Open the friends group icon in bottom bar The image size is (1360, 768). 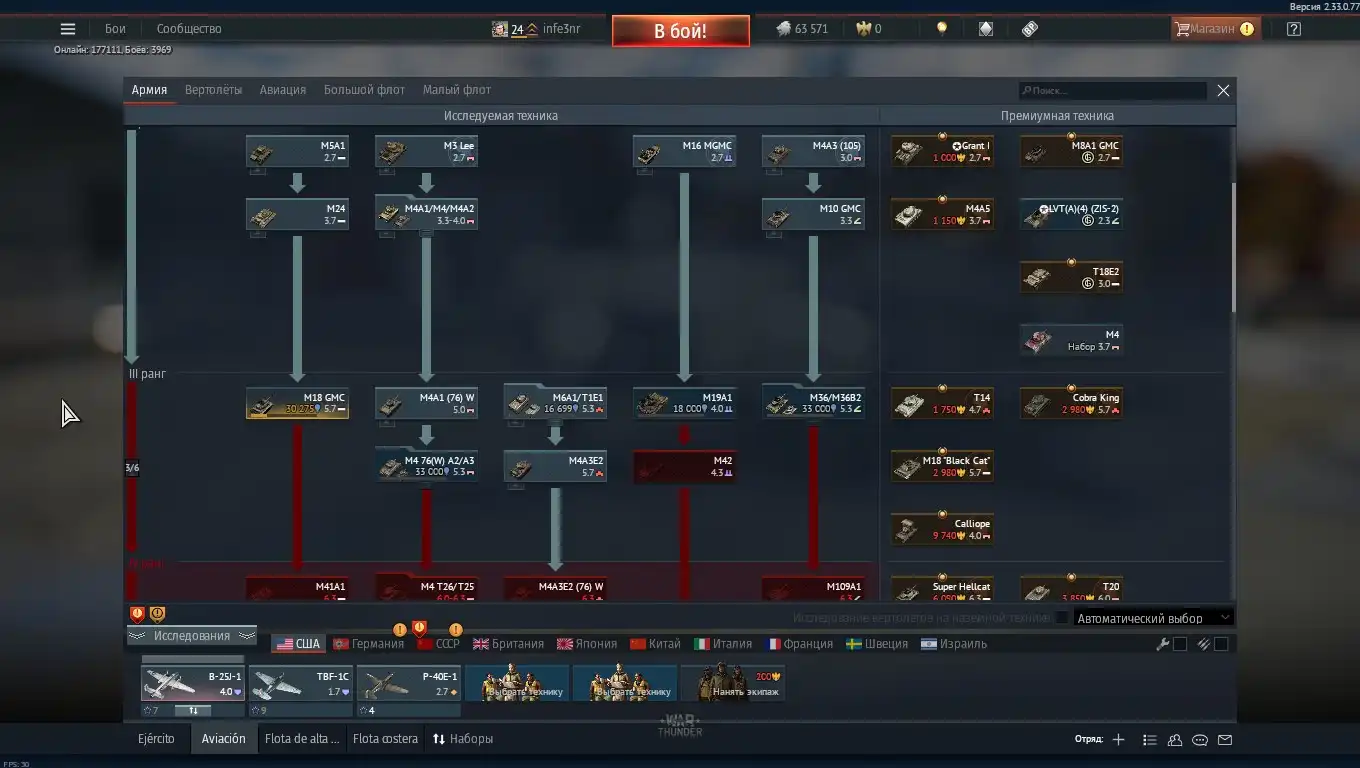tap(1175, 740)
